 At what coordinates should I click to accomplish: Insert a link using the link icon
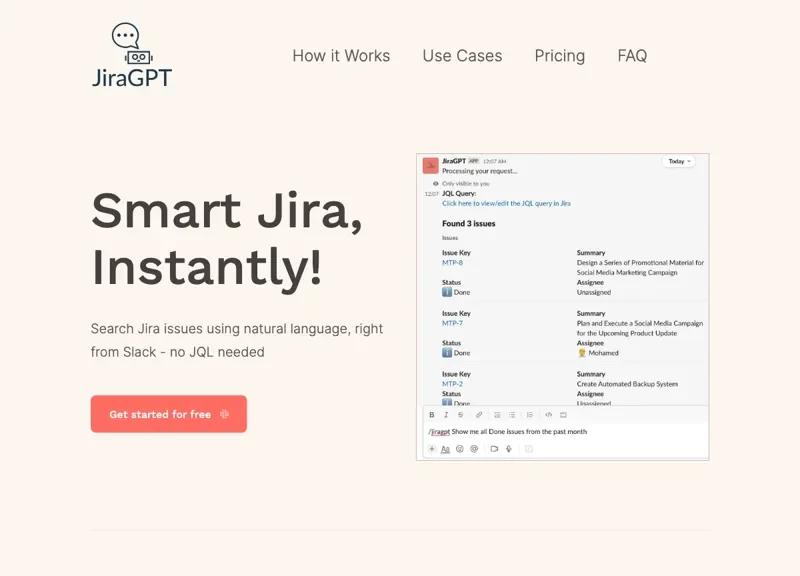[480, 414]
